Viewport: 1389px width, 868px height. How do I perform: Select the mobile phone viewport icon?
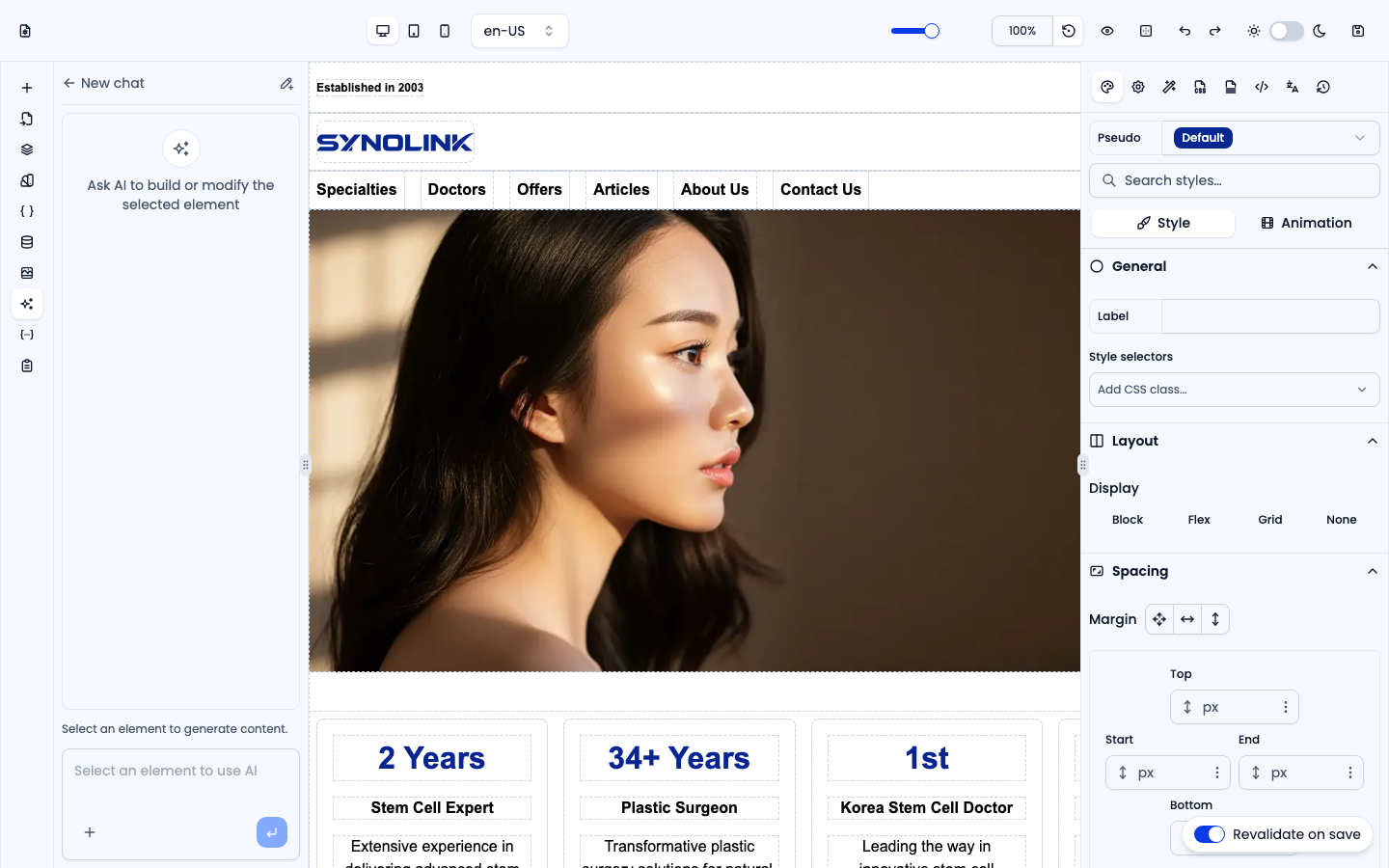pyautogui.click(x=445, y=31)
